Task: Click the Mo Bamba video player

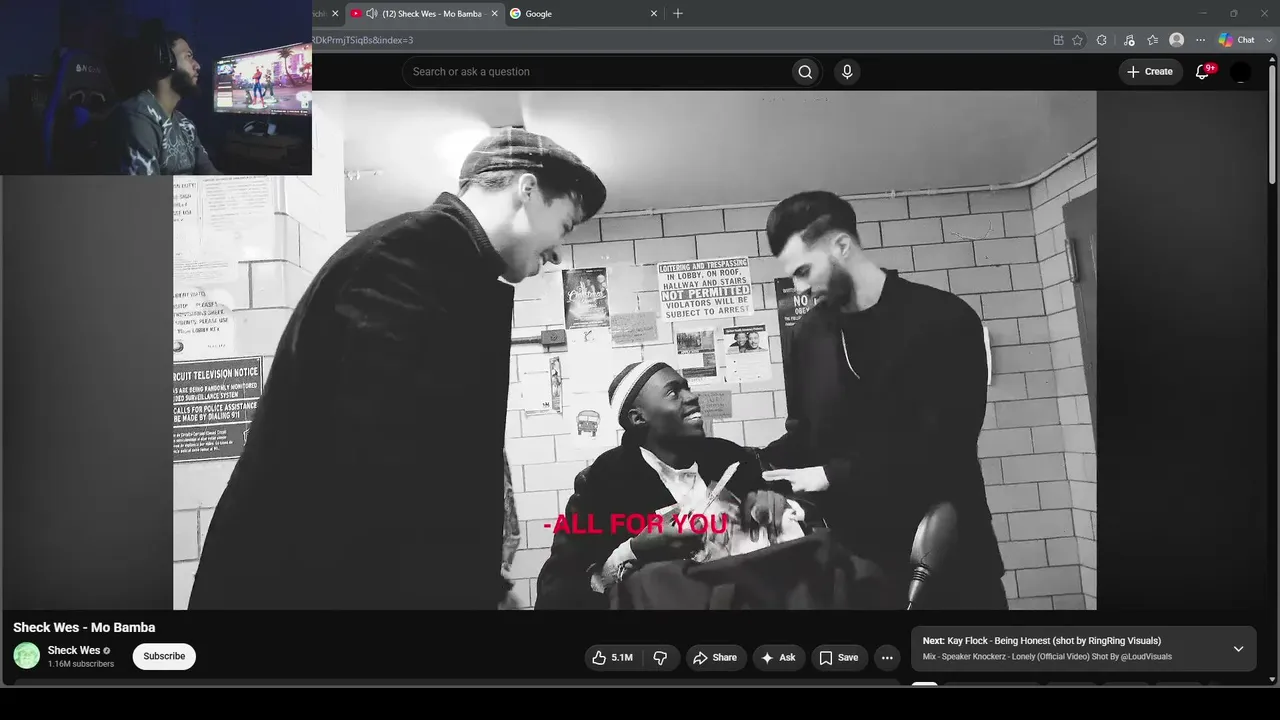Action: pyautogui.click(x=635, y=350)
